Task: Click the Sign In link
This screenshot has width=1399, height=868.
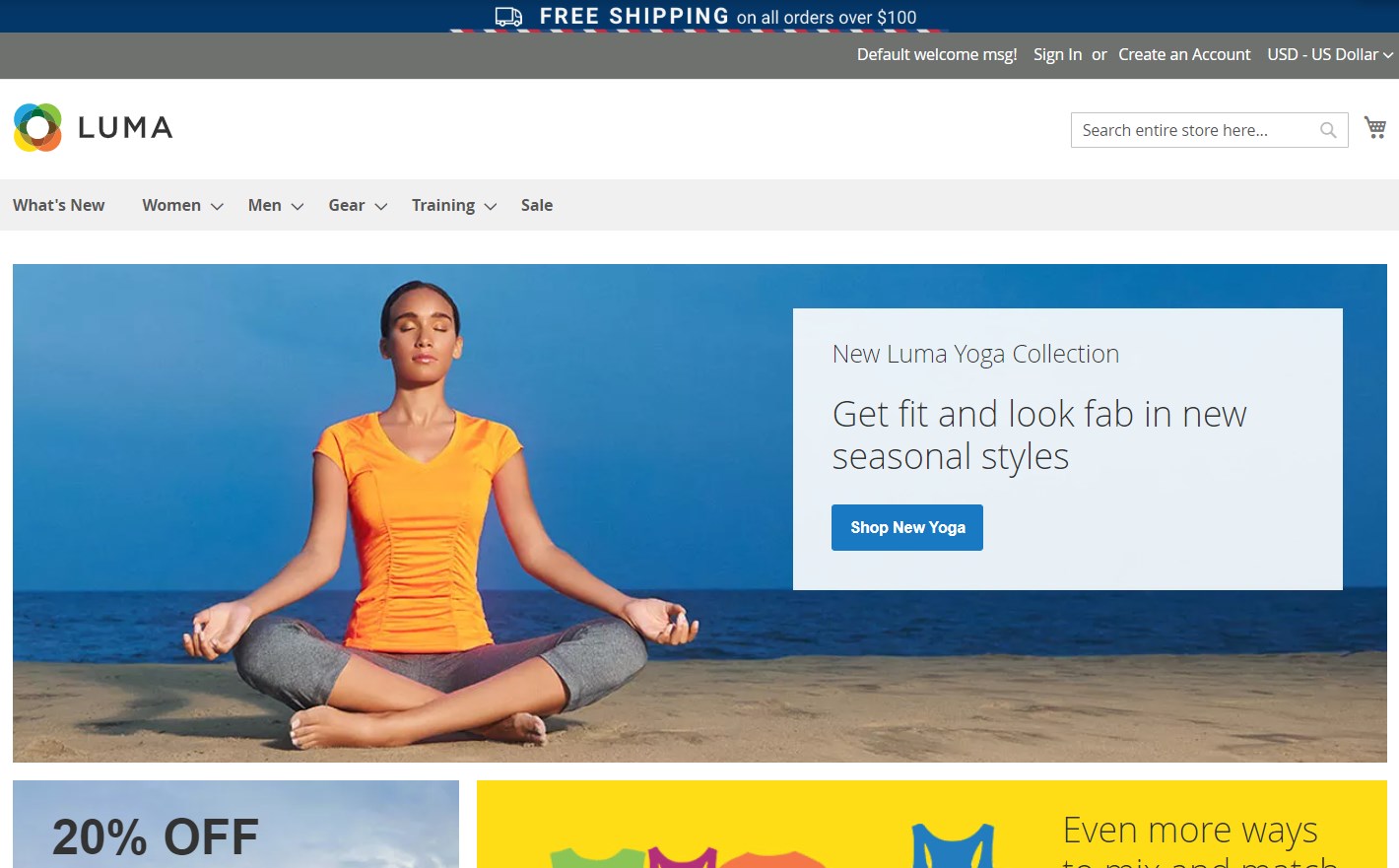Action: (1057, 54)
